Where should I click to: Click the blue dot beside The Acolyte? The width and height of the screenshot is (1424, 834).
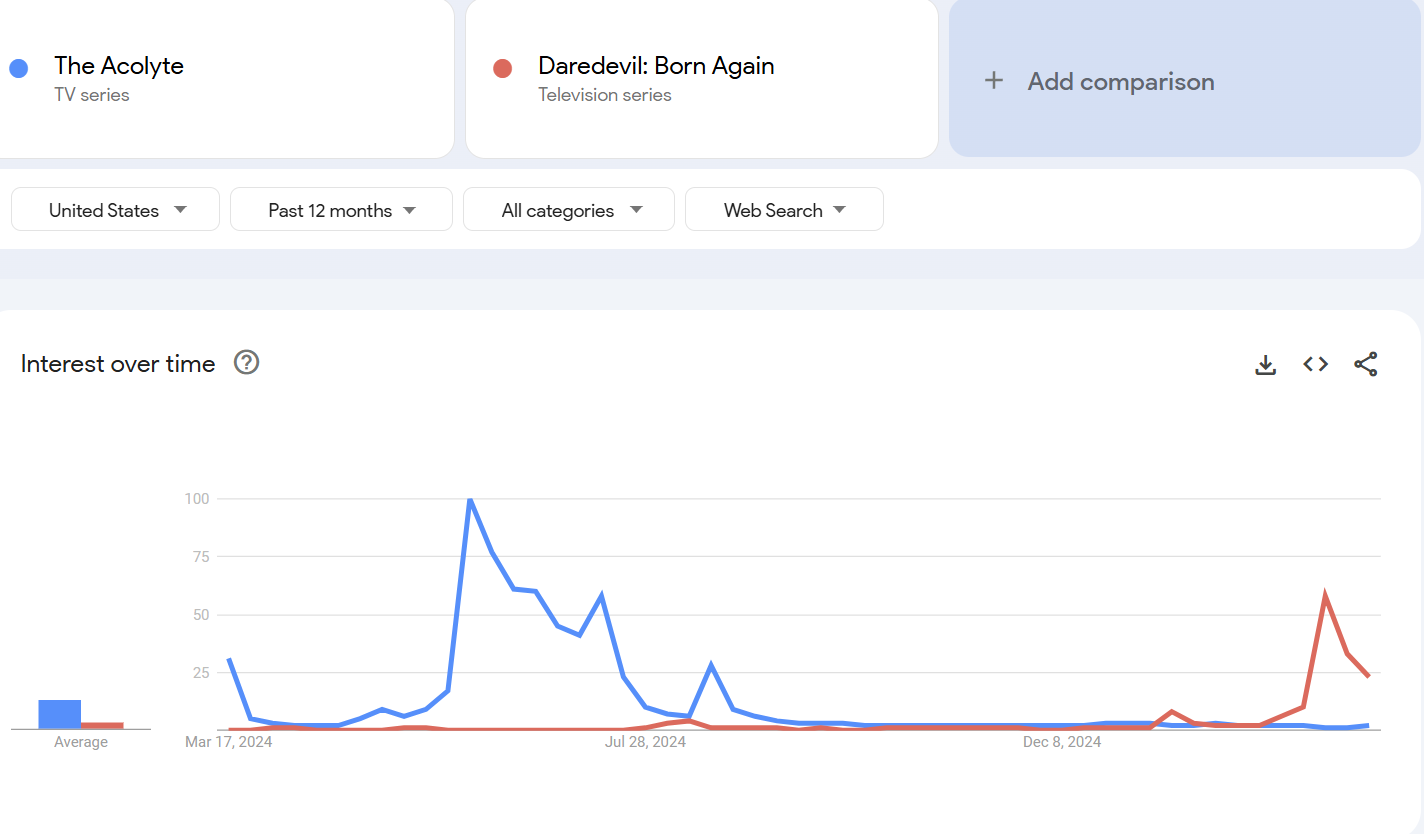click(x=18, y=69)
